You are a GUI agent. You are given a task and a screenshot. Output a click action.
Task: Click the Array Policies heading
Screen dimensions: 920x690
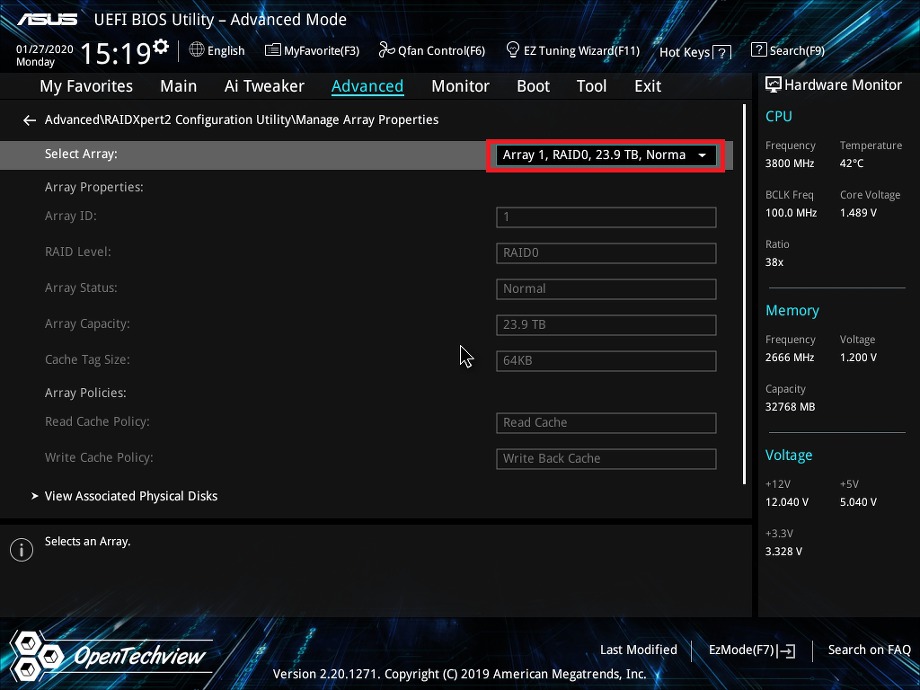pyautogui.click(x=86, y=393)
